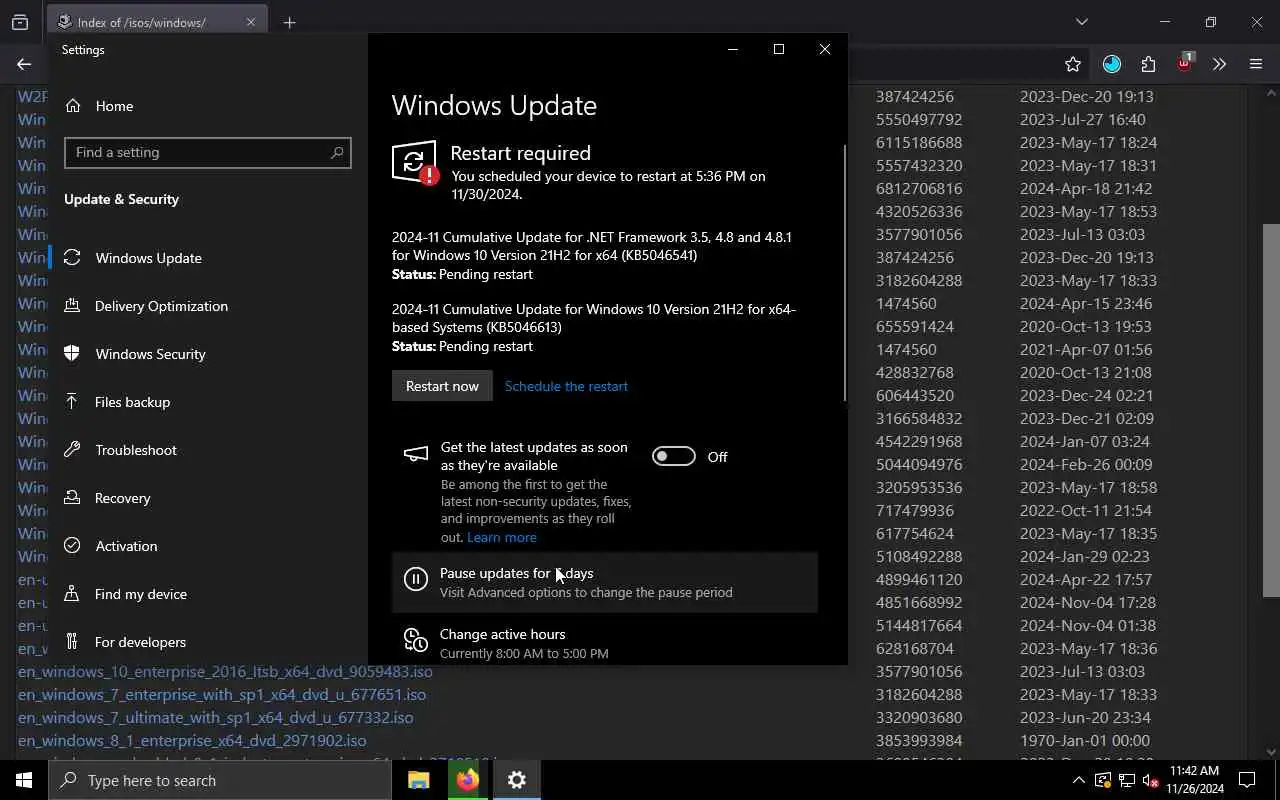Open Delivery Optimization settings
This screenshot has width=1280, height=800.
(161, 306)
